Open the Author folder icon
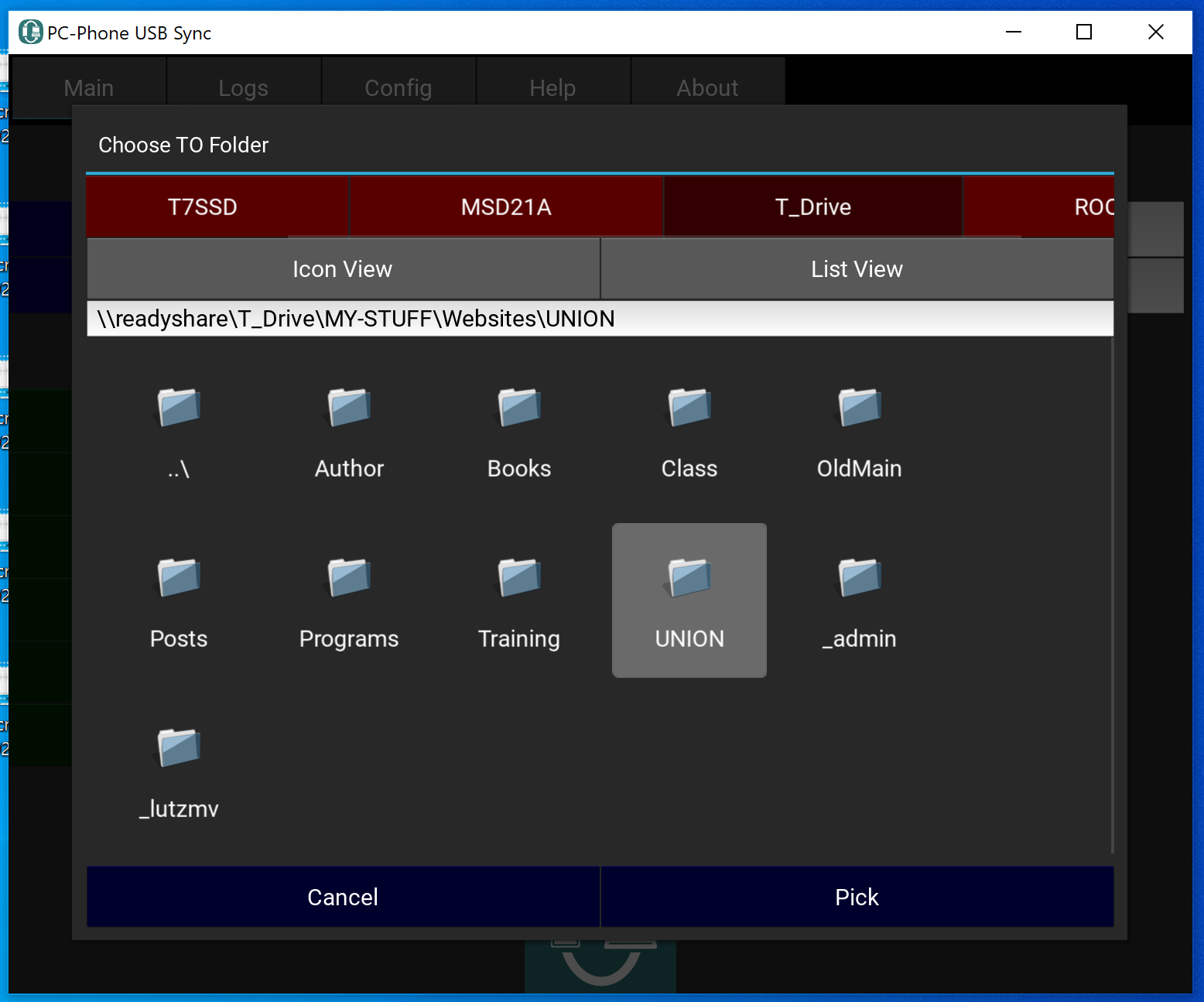 (x=349, y=407)
